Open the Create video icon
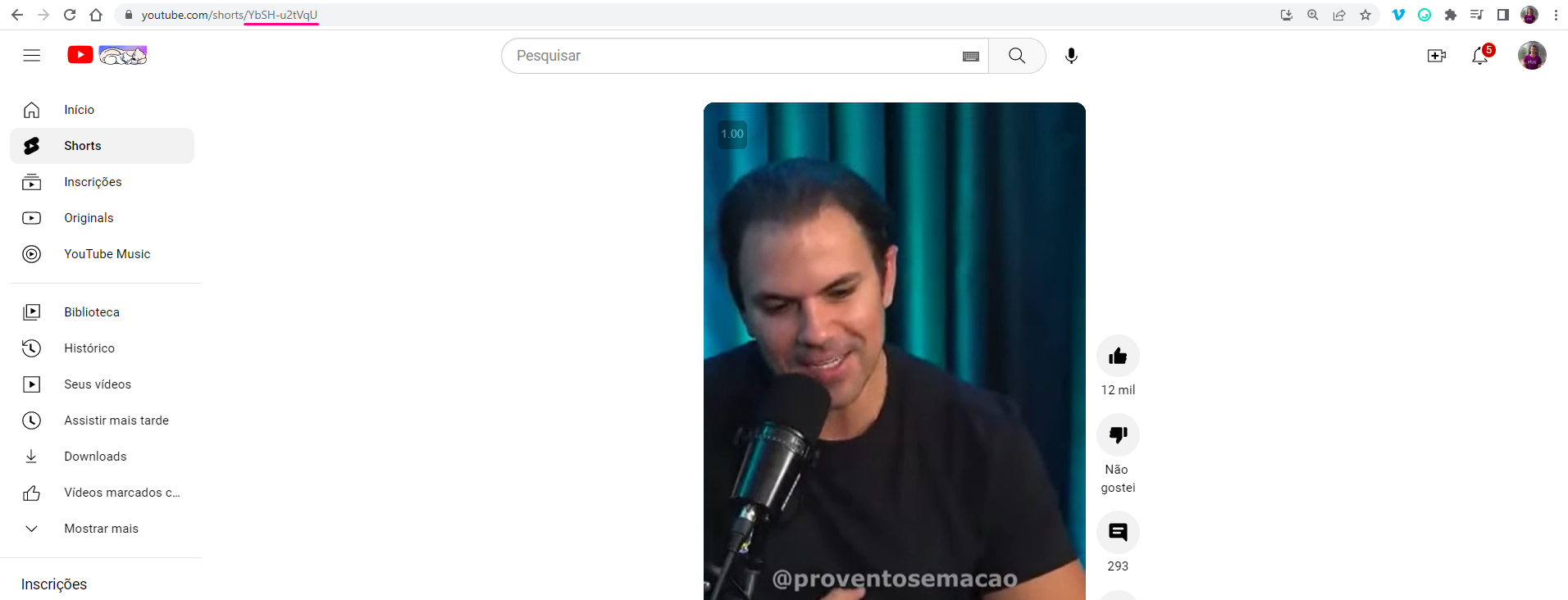The image size is (1568, 600). 1436,56
